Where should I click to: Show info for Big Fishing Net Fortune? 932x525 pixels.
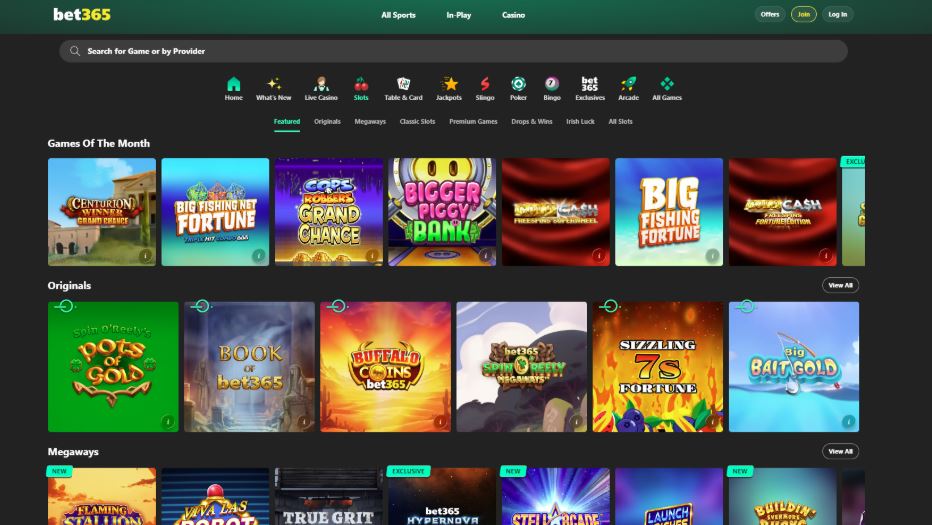(x=259, y=256)
